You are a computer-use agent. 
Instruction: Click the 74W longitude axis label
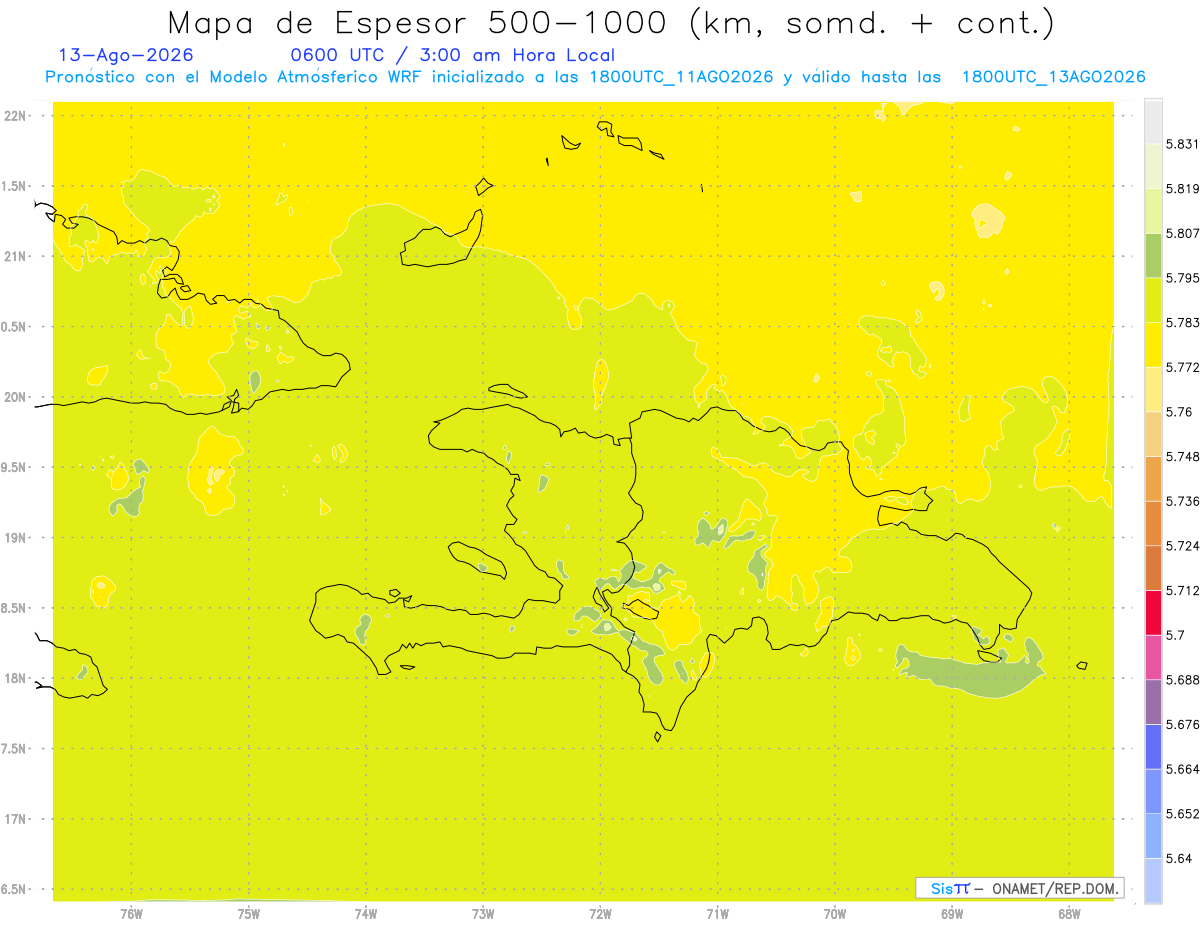(366, 913)
